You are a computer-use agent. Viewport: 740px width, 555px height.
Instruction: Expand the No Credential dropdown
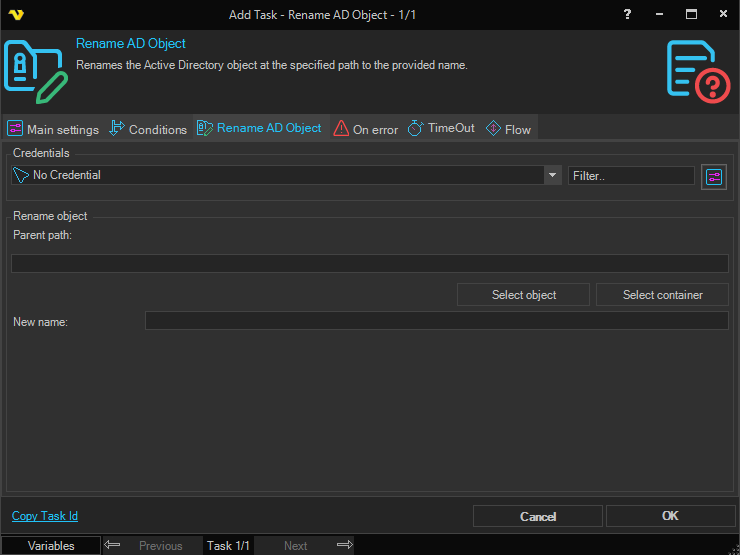click(x=552, y=175)
